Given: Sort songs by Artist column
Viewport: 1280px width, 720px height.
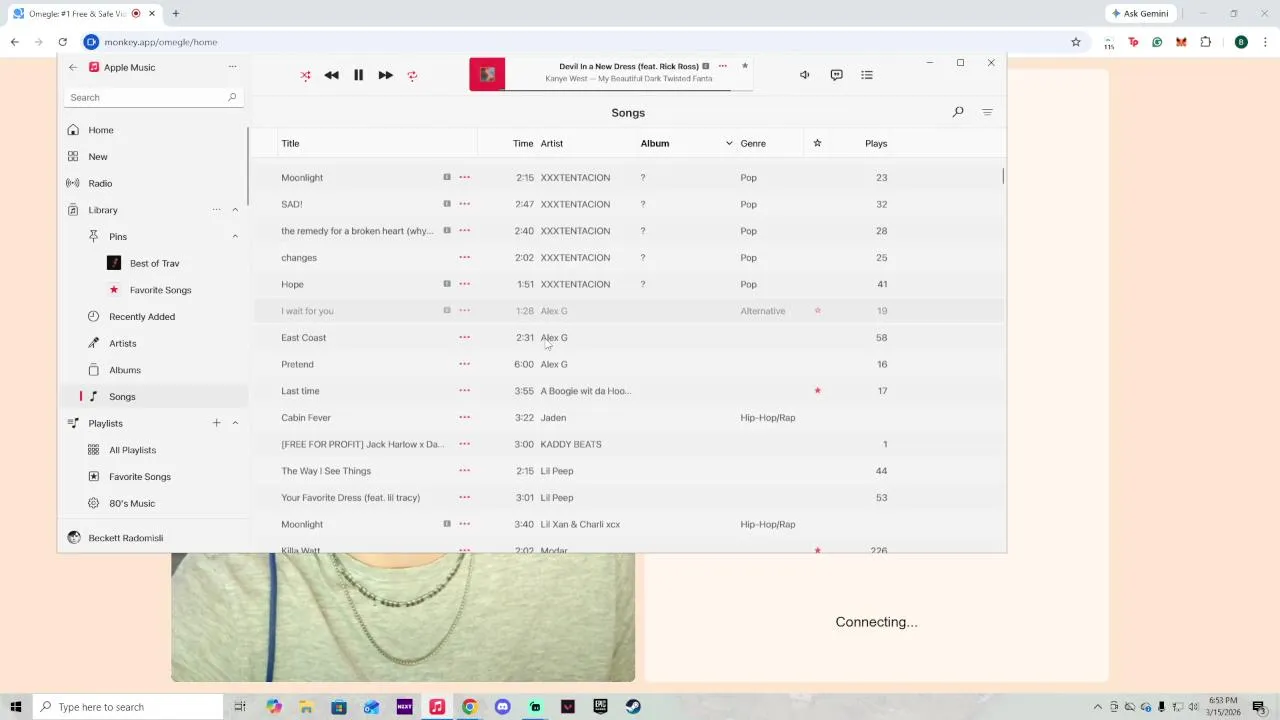Looking at the screenshot, I should coord(552,143).
